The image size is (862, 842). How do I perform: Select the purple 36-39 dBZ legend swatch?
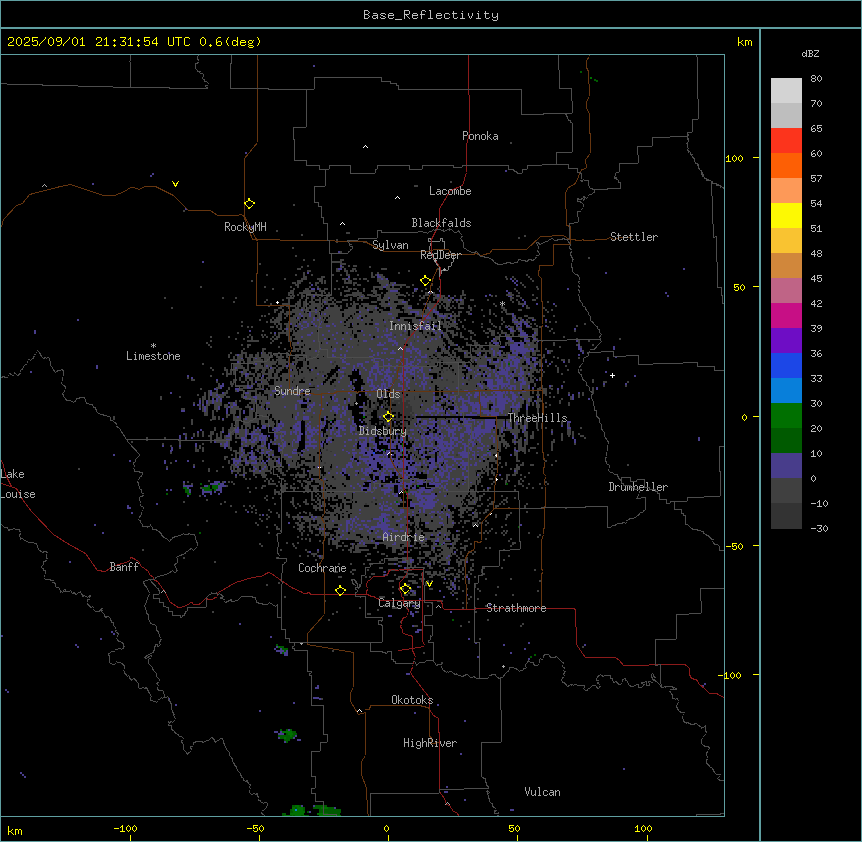tap(786, 341)
